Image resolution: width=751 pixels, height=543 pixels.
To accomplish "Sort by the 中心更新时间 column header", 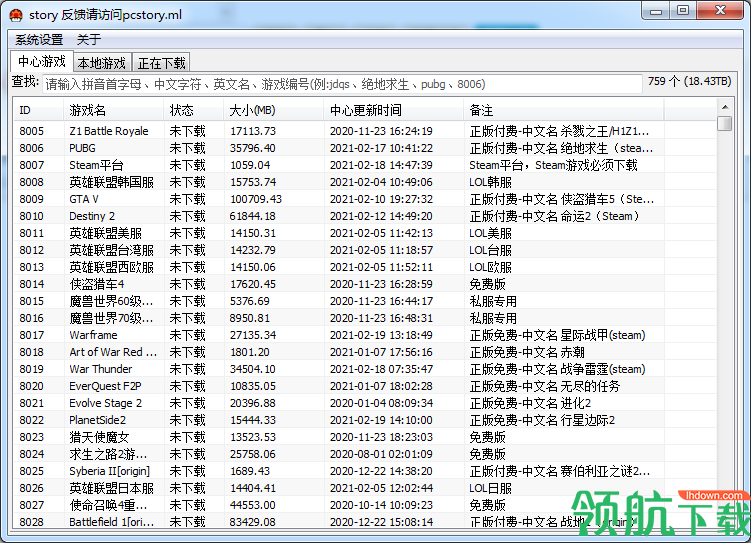I will pyautogui.click(x=394, y=111).
